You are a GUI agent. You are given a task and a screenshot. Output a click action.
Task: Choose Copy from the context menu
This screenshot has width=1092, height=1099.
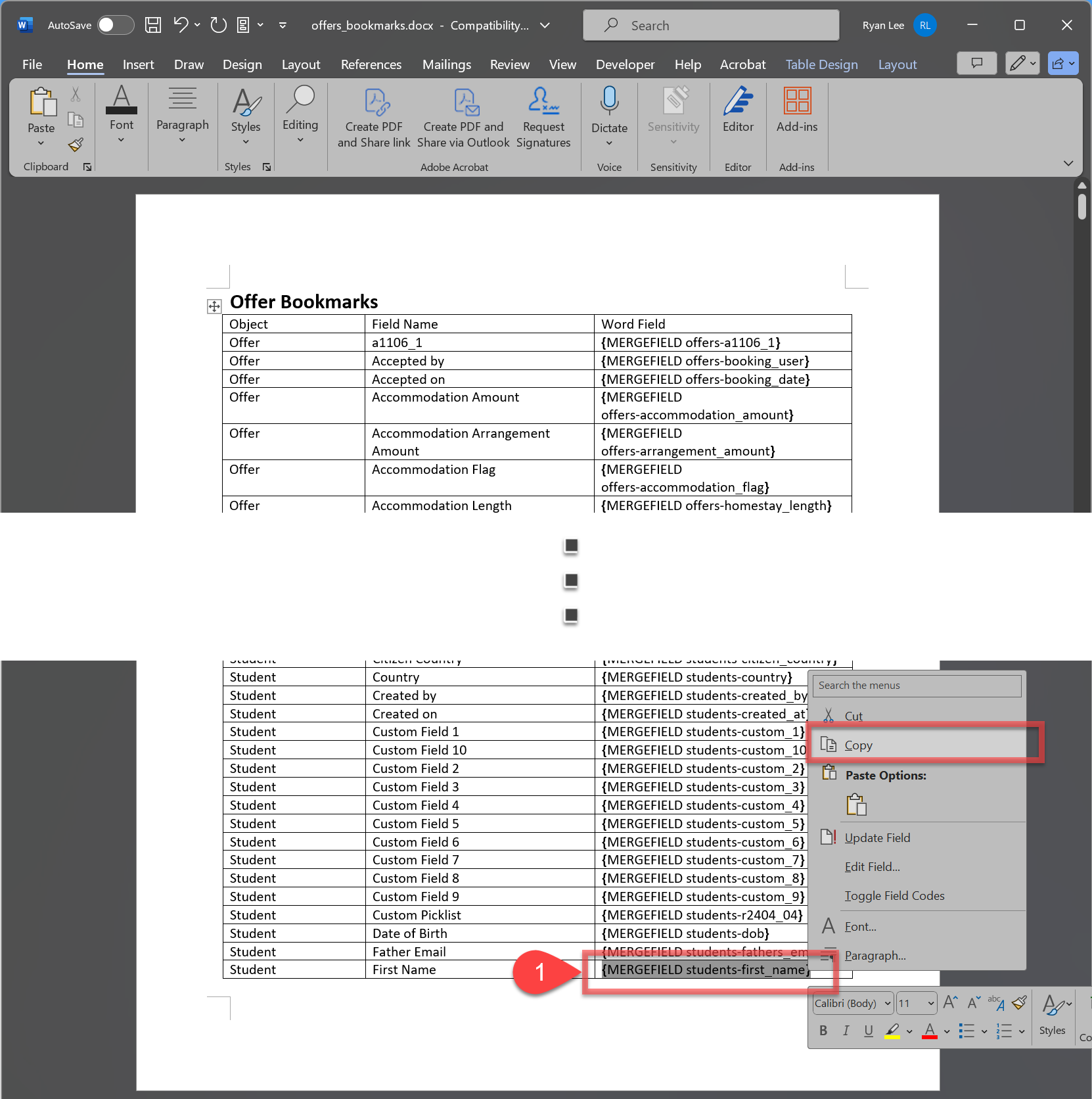pos(858,745)
